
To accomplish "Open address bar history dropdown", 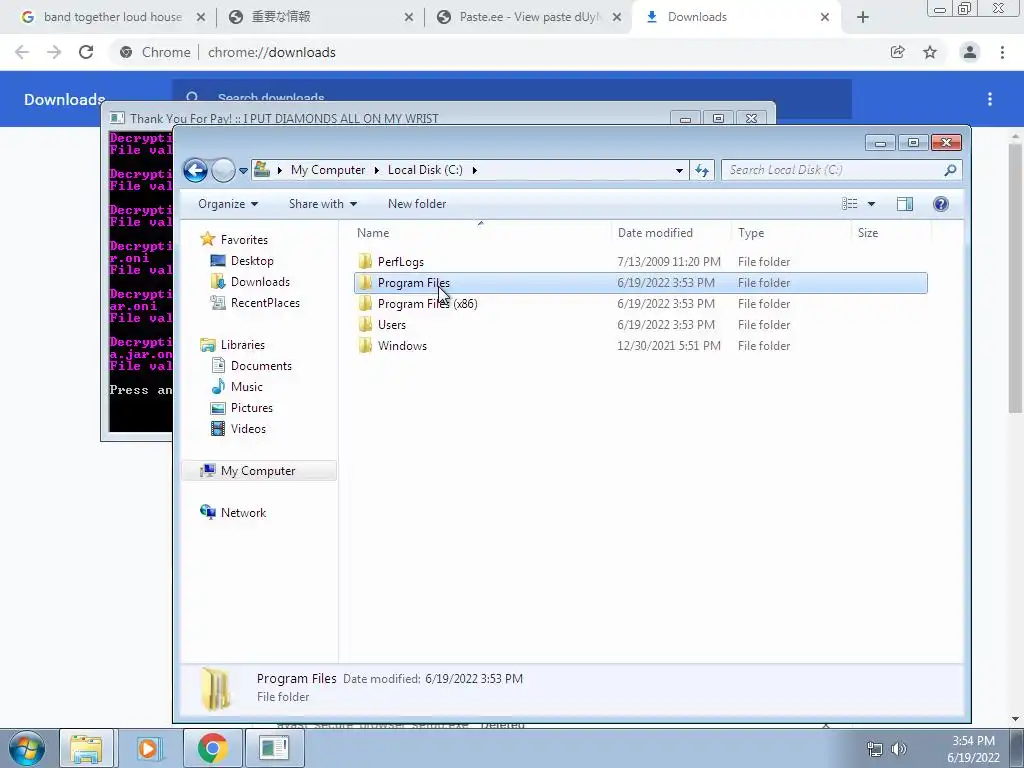I will click(x=679, y=170).
